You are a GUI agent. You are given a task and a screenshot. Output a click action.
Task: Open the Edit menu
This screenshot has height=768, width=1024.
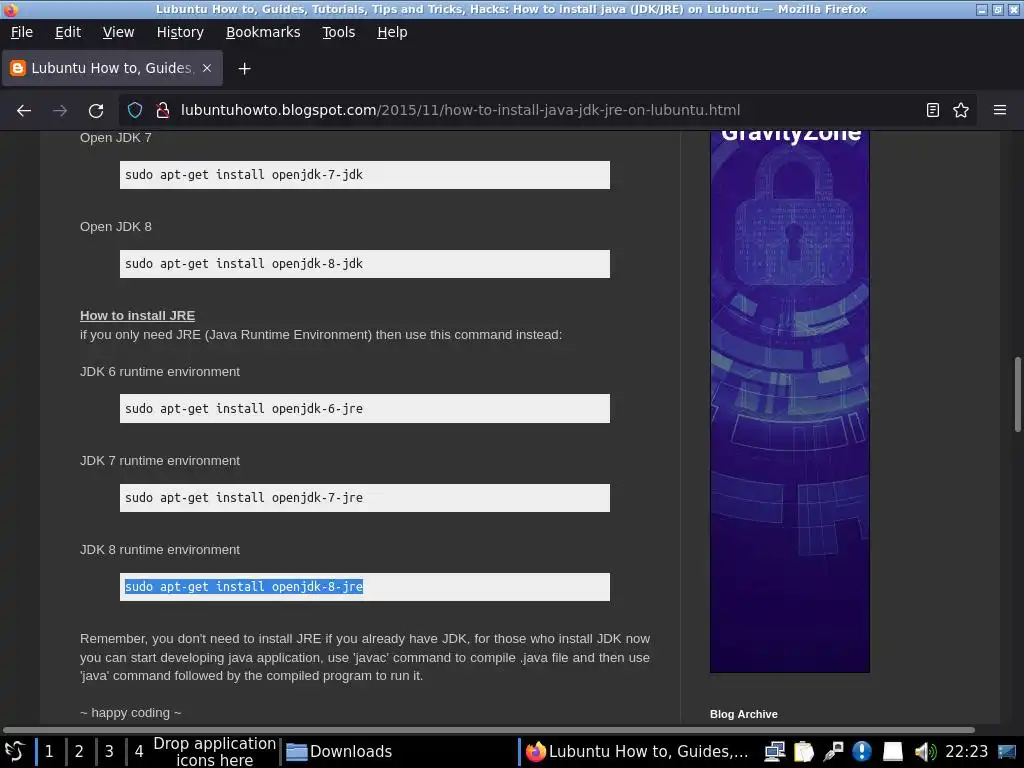point(68,32)
